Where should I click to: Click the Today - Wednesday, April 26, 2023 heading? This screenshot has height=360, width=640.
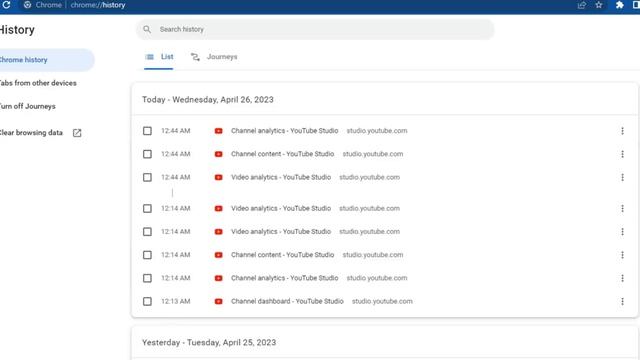pyautogui.click(x=208, y=100)
